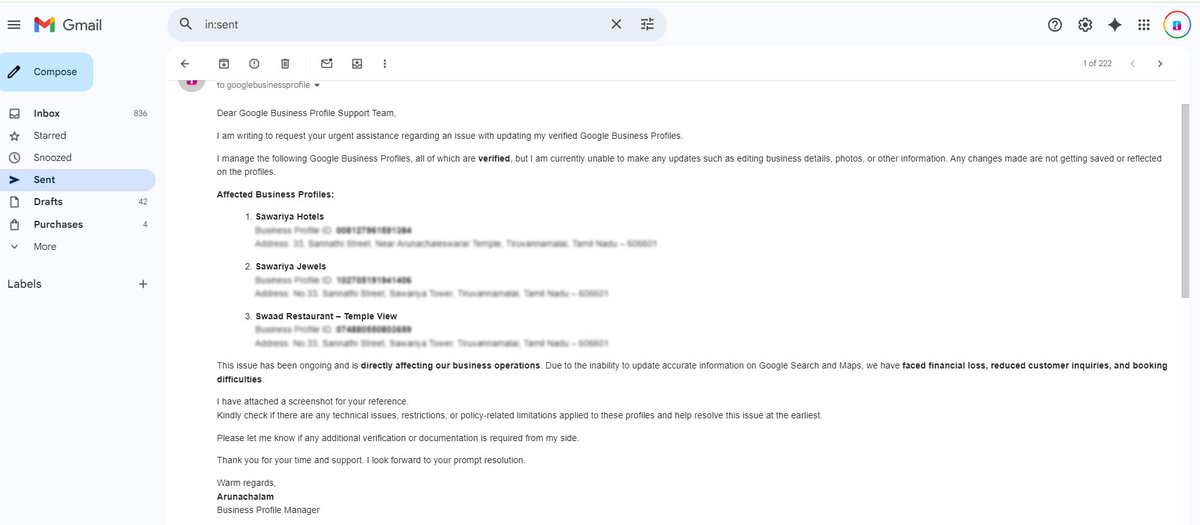Go back to Sent list arrow
The image size is (1200, 525).
[x=185, y=64]
